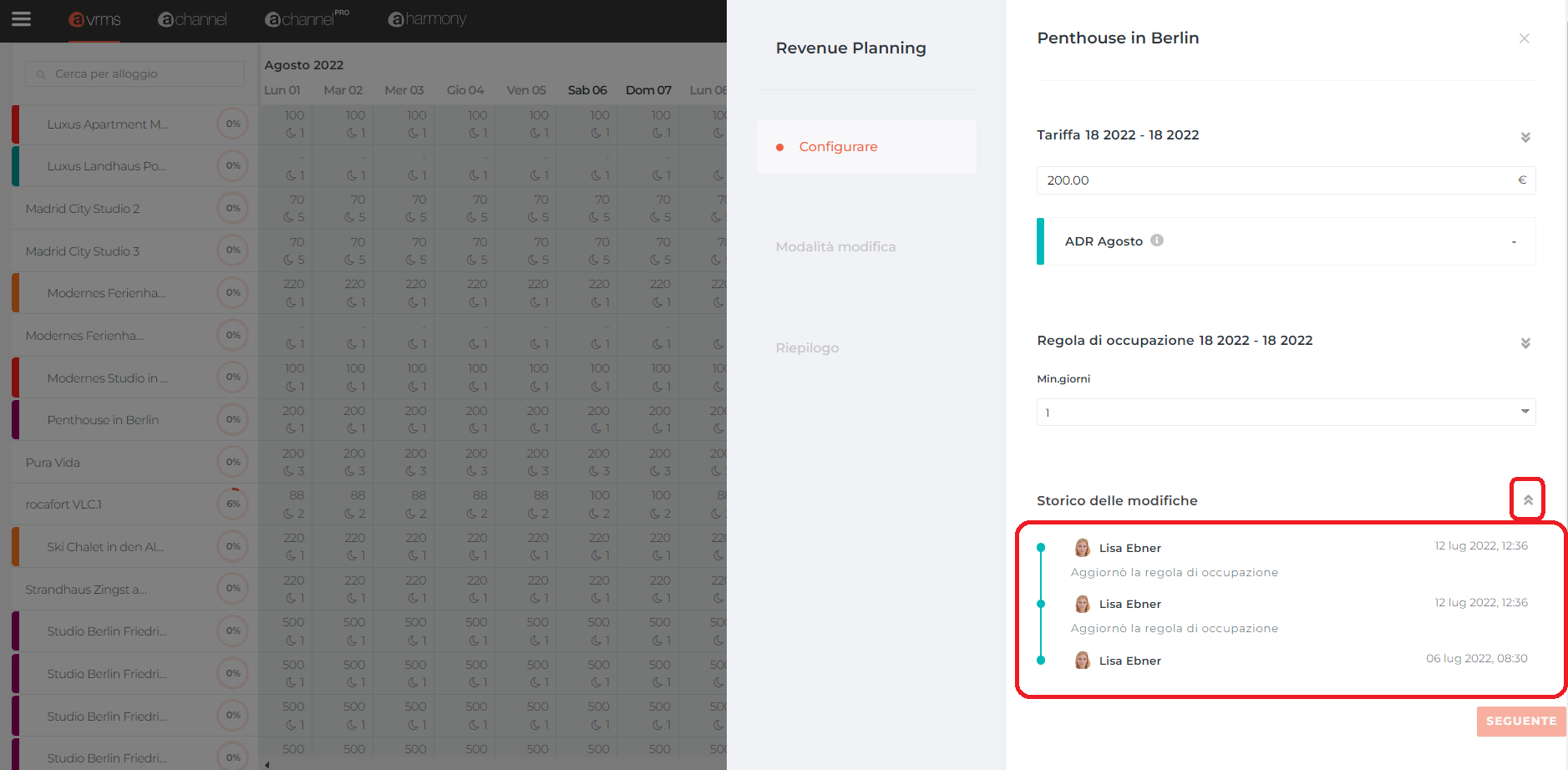Click first Aggiornò la regola di occupazione entry
Image resolution: width=1568 pixels, height=770 pixels.
tap(1174, 572)
